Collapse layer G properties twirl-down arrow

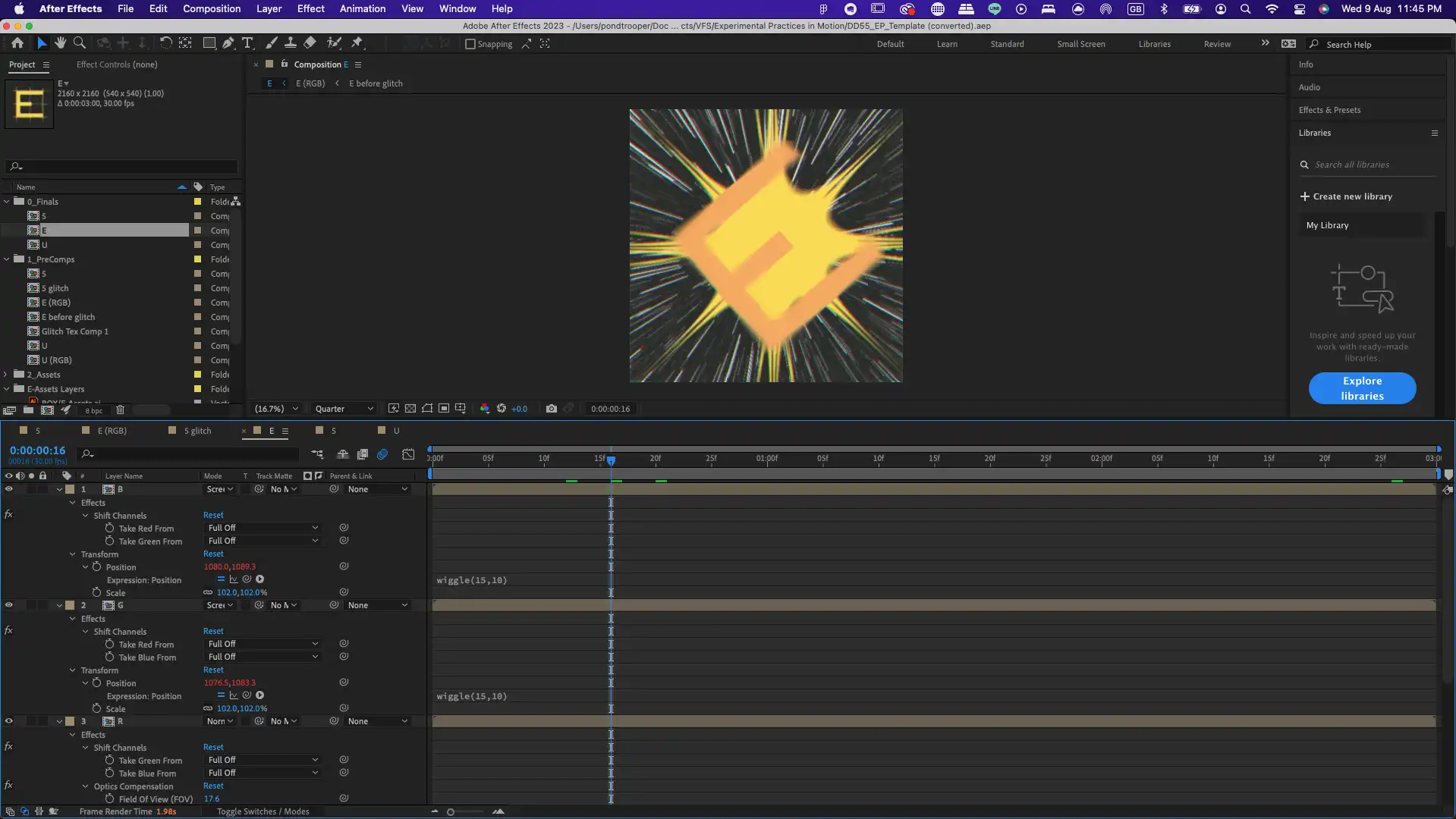pos(59,605)
